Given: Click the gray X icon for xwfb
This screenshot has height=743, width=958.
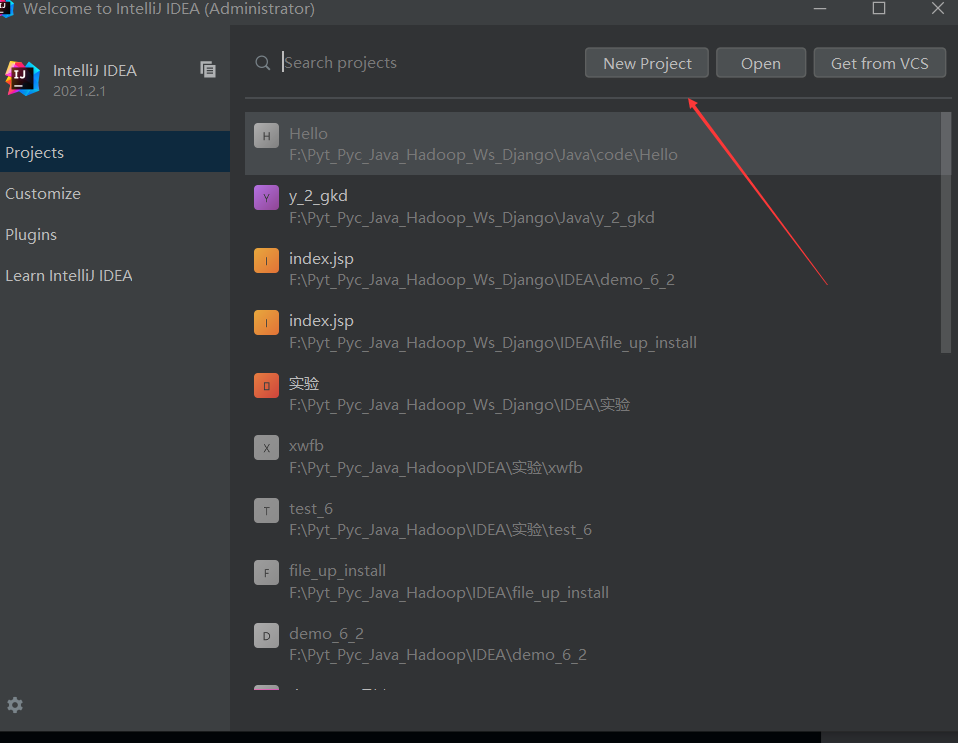Looking at the screenshot, I should [x=266, y=448].
